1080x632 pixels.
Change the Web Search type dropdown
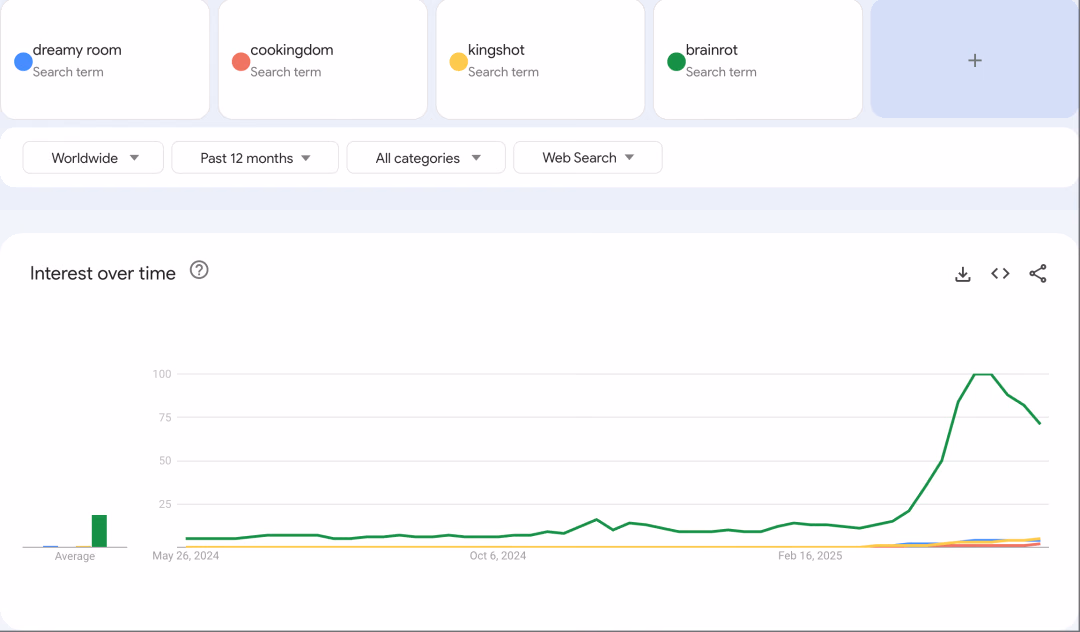click(x=588, y=158)
